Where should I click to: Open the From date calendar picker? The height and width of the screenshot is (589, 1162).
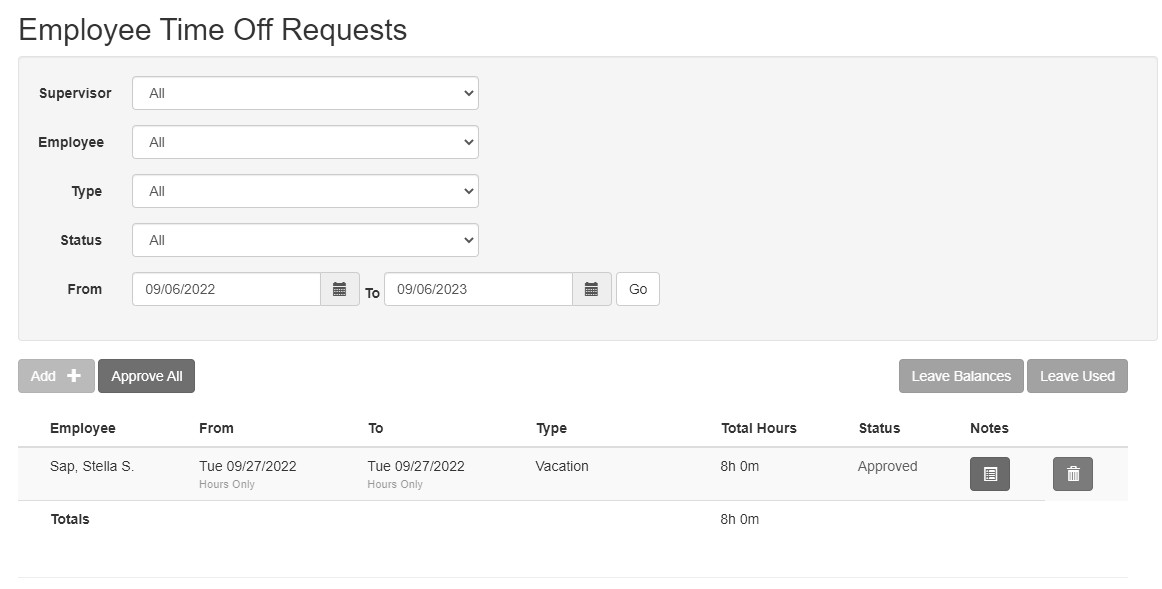pyautogui.click(x=339, y=289)
